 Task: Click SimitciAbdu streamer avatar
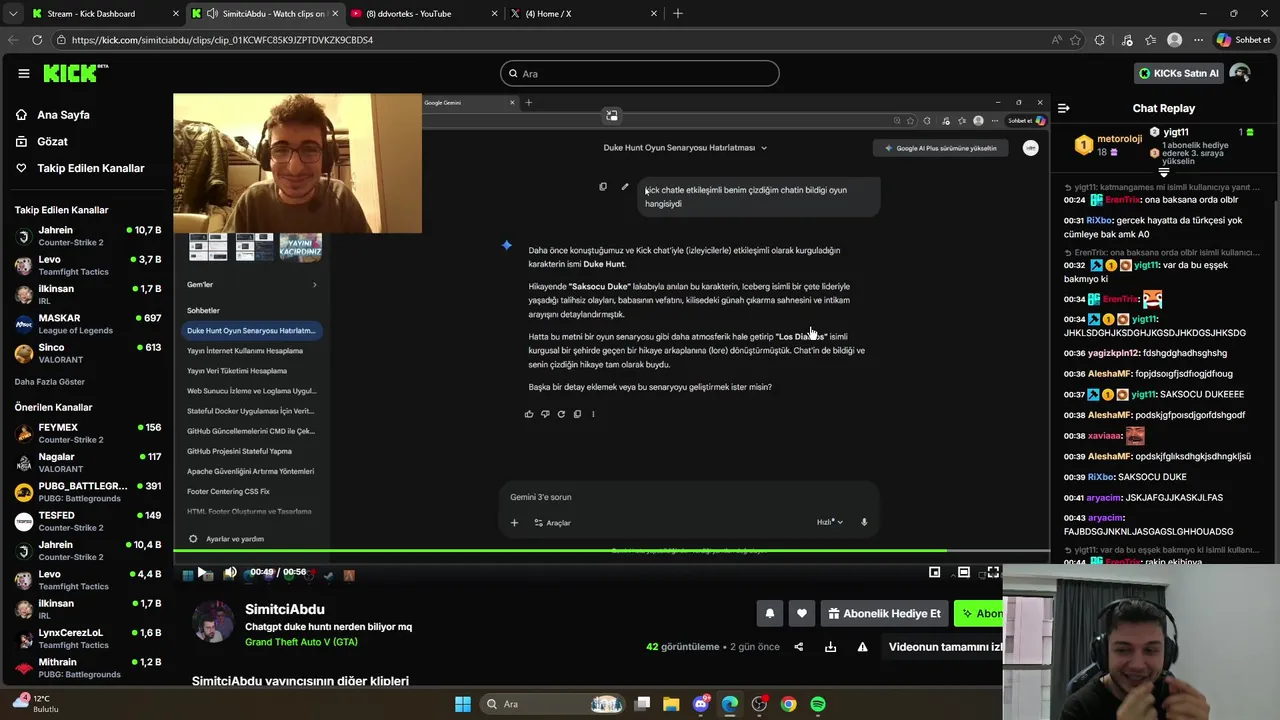point(213,622)
